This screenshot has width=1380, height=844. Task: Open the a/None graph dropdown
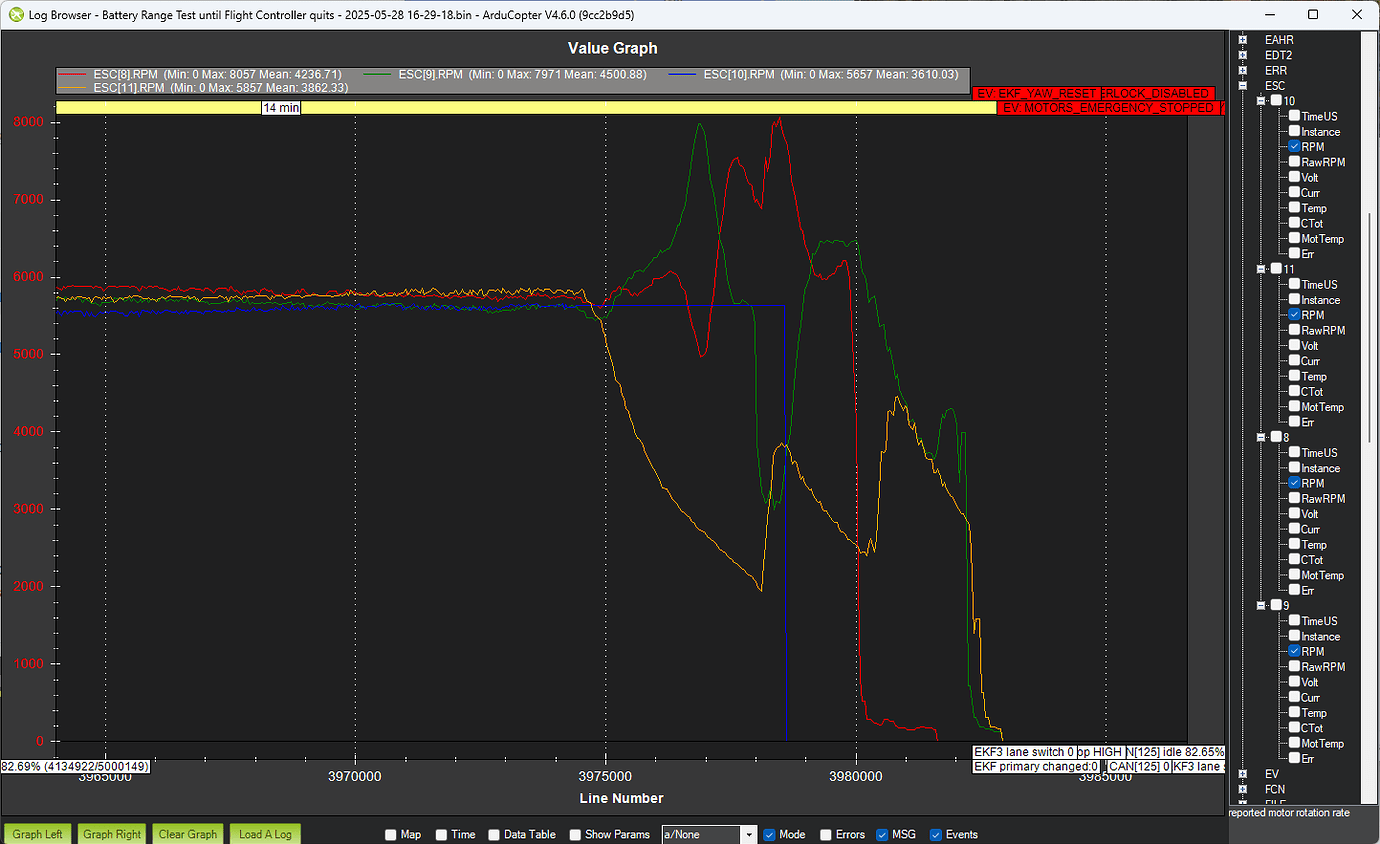(747, 834)
